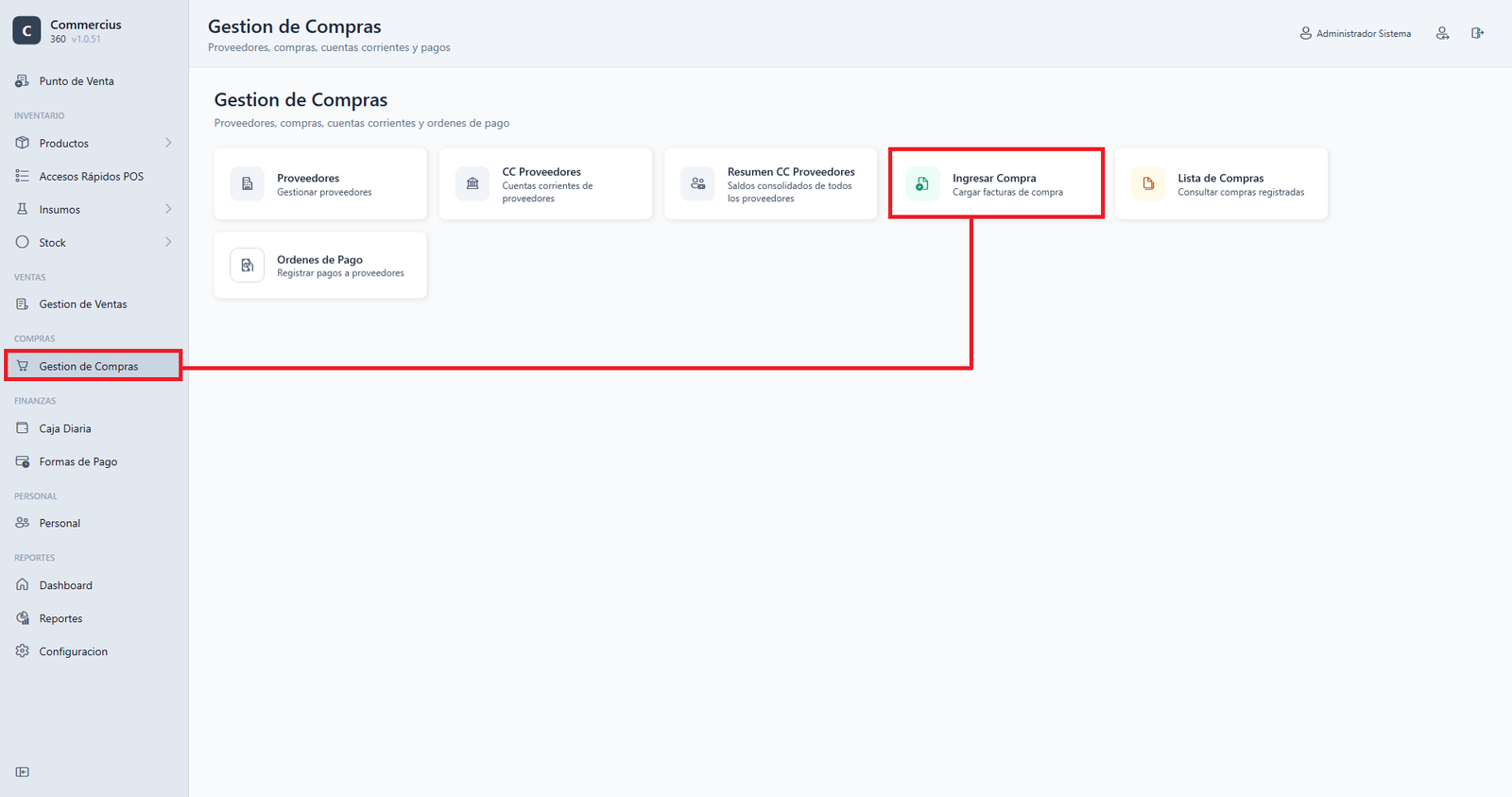Click the Ordenes de Pago icon

(x=248, y=266)
